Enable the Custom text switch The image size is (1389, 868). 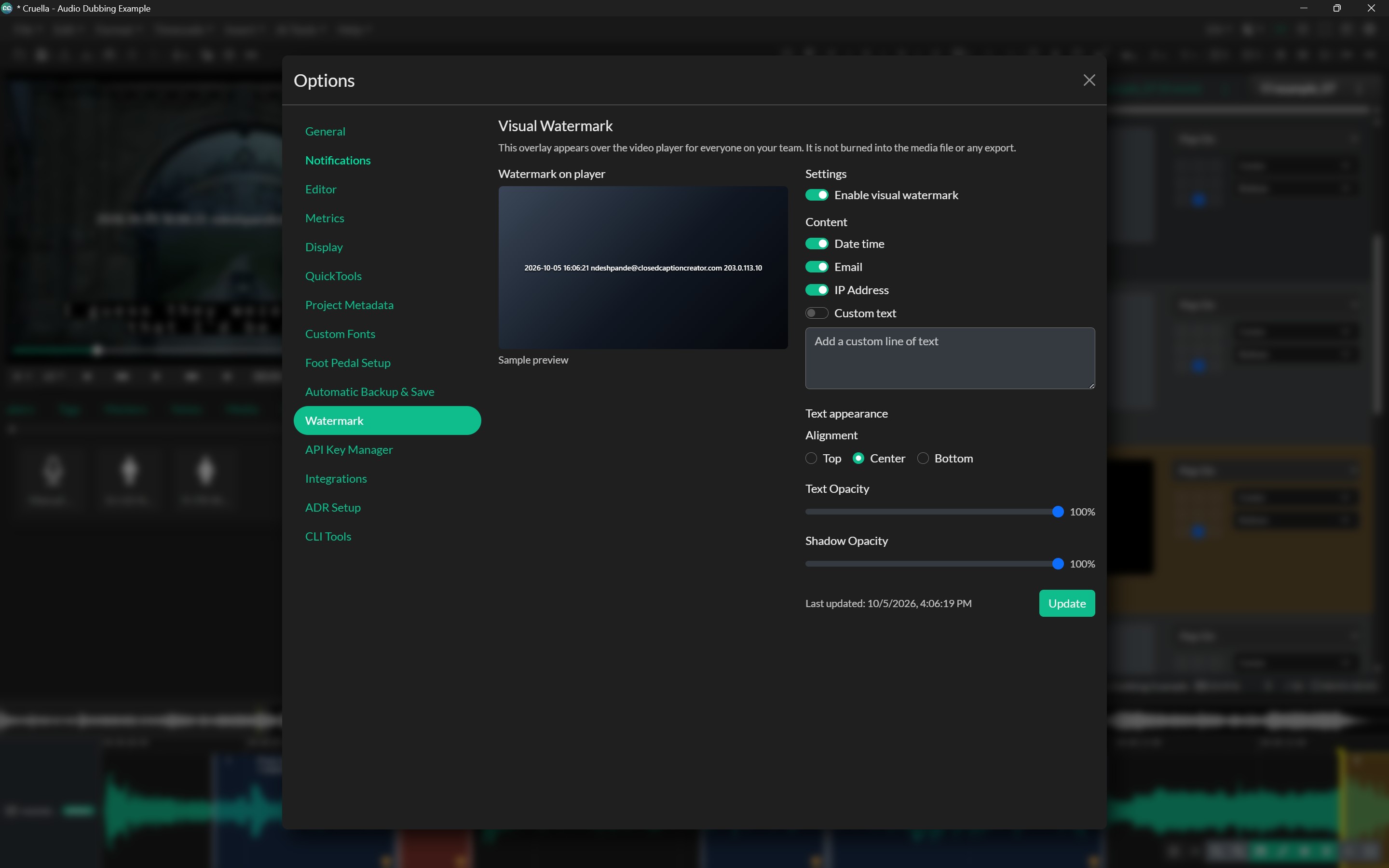(816, 313)
